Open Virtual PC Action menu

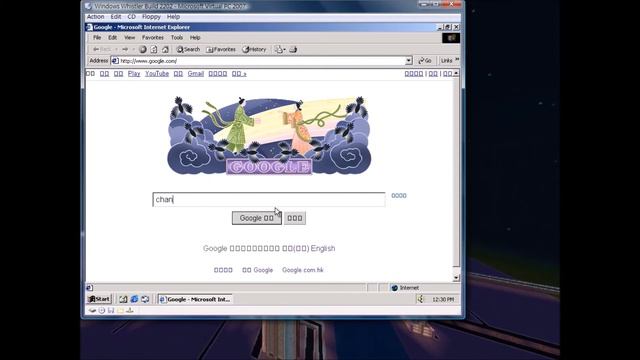96,17
